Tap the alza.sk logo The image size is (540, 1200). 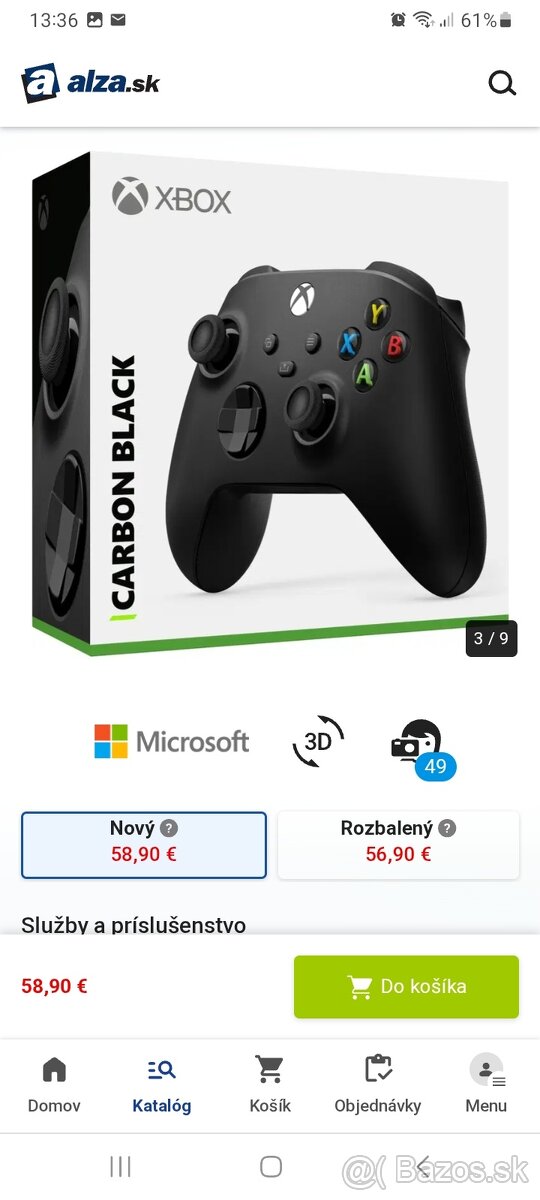point(90,83)
